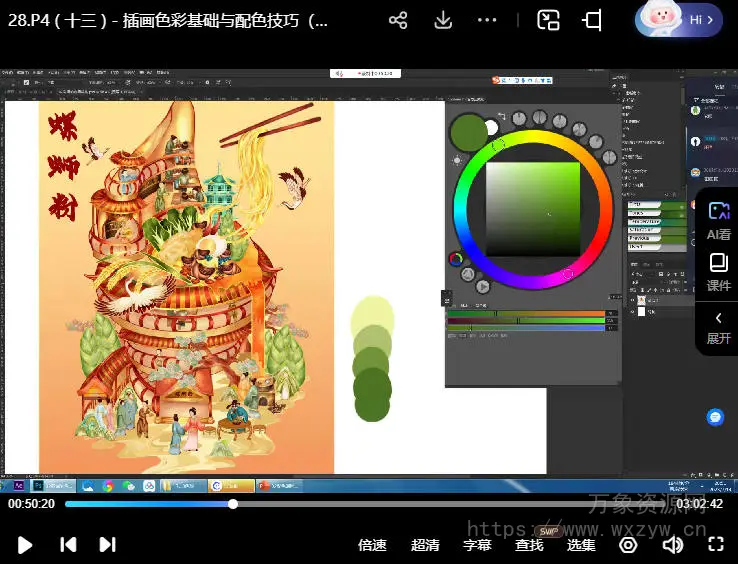Image resolution: width=738 pixels, height=564 pixels.
Task: Click the video progress bar handle
Action: point(233,504)
